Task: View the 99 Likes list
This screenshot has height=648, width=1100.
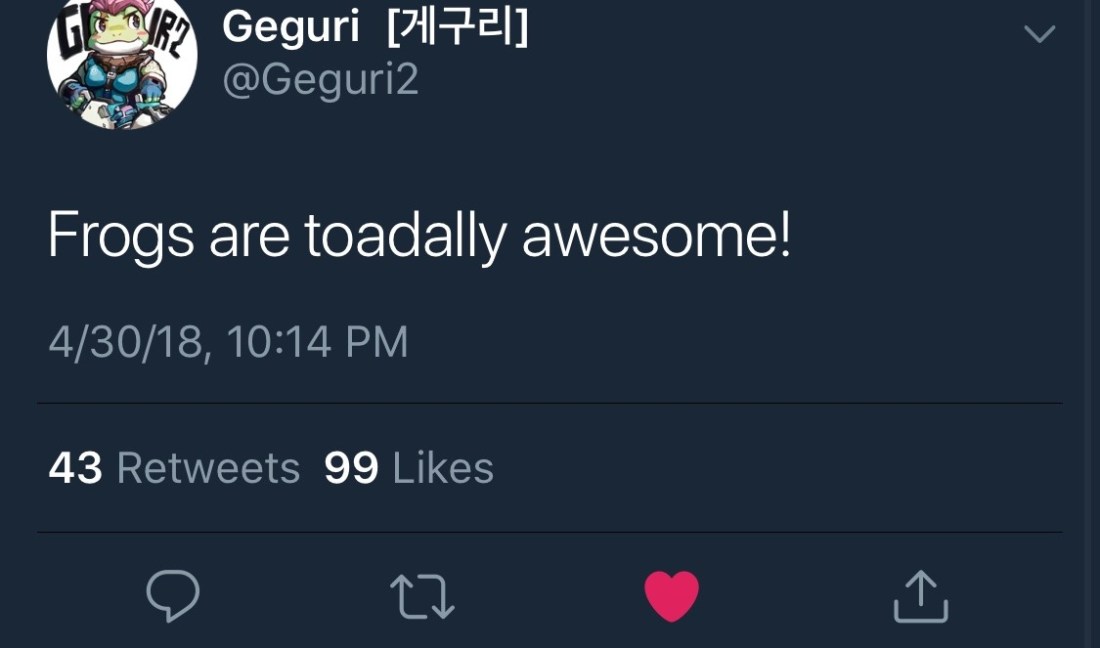Action: pyautogui.click(x=409, y=468)
